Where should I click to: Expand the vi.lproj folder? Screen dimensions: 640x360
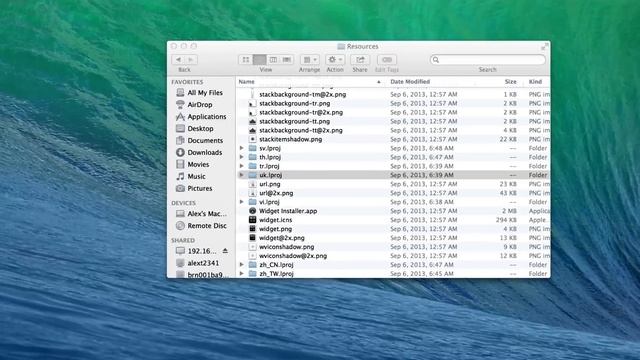(241, 202)
